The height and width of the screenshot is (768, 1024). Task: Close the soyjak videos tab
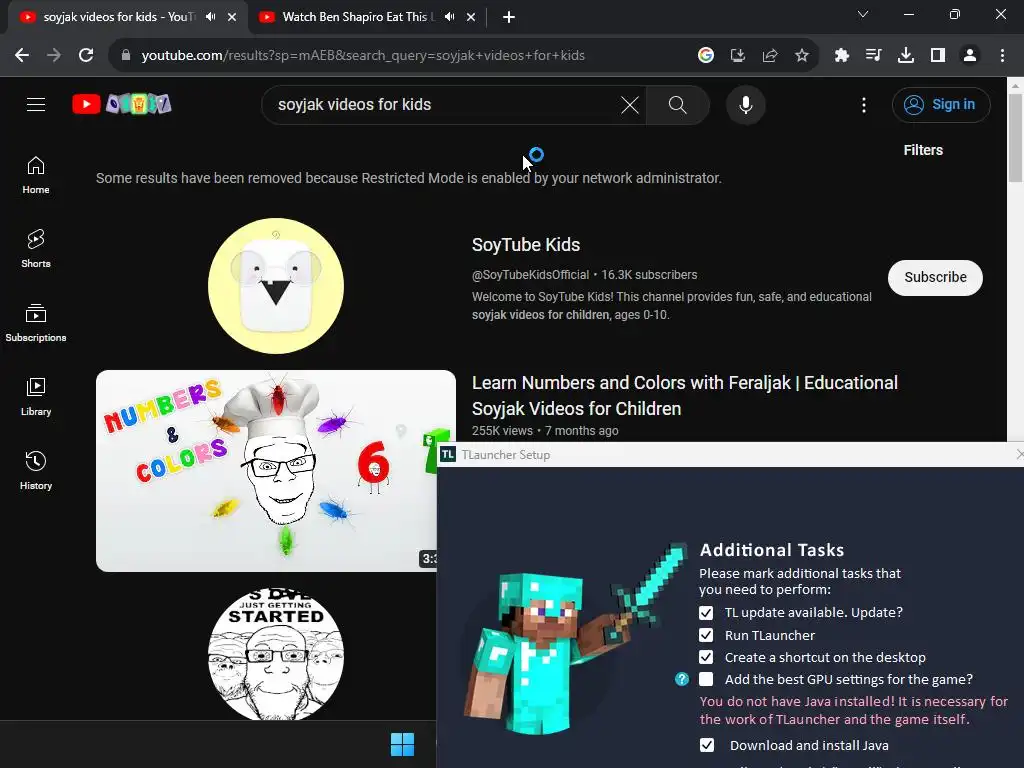(232, 17)
